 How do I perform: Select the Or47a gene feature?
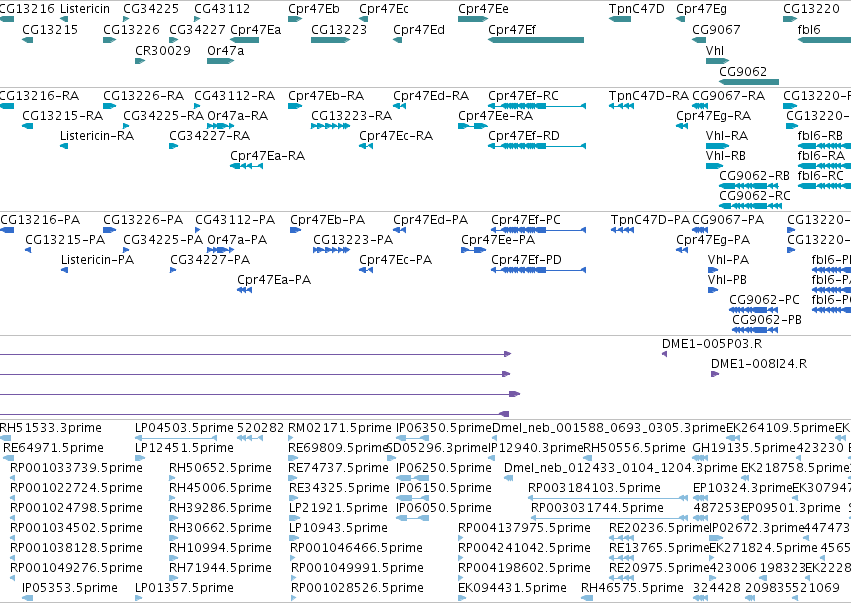point(220,61)
